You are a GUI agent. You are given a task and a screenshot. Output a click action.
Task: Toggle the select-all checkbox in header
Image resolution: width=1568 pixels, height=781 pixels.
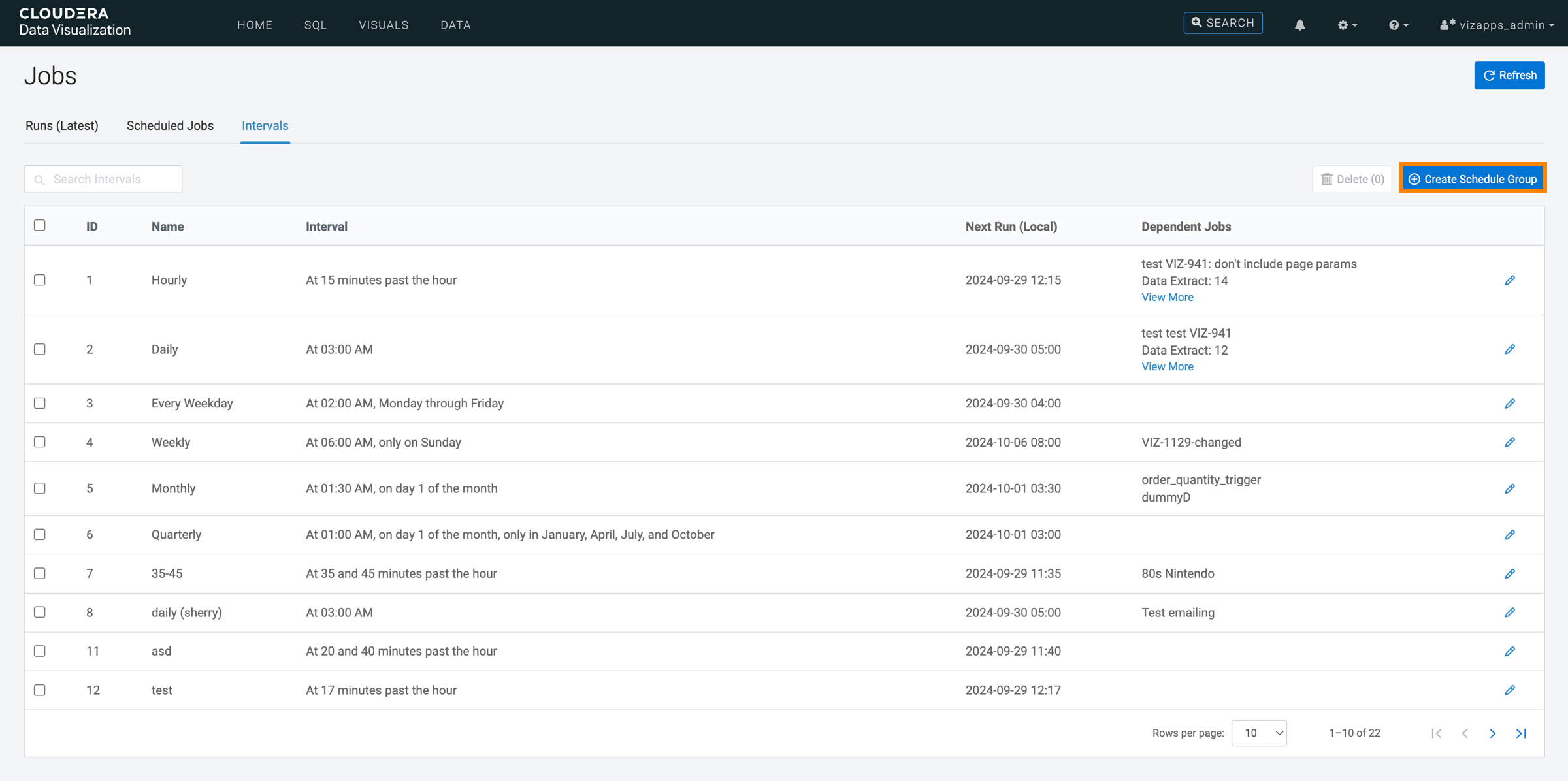pos(40,225)
